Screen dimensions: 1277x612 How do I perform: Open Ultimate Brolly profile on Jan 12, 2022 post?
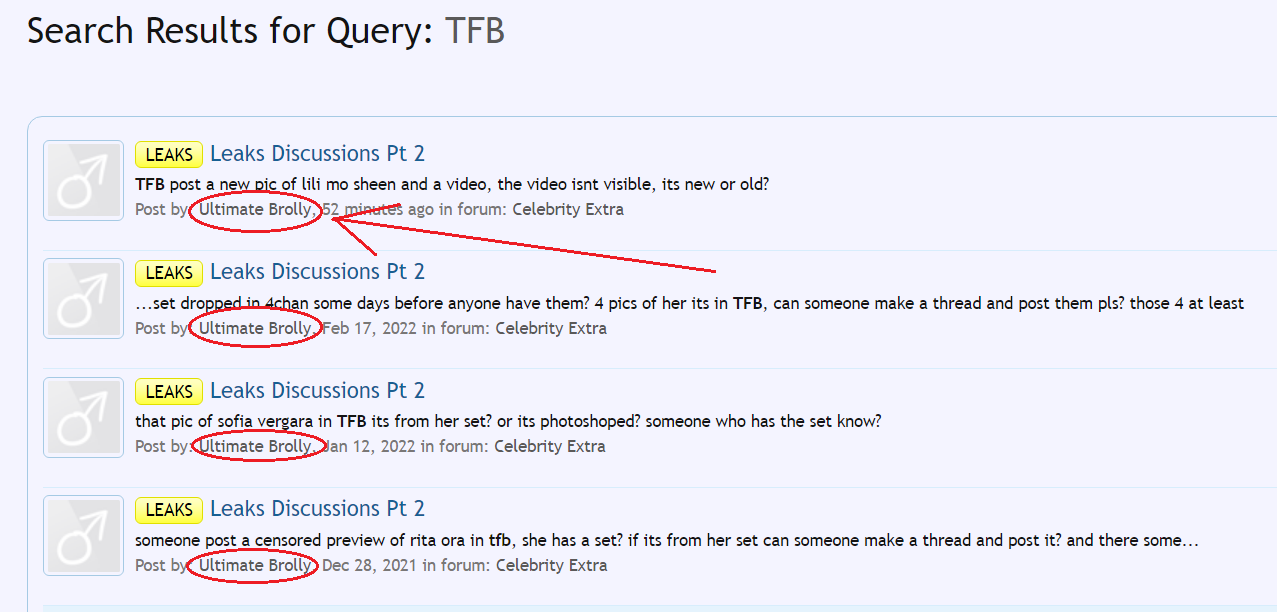(x=255, y=446)
